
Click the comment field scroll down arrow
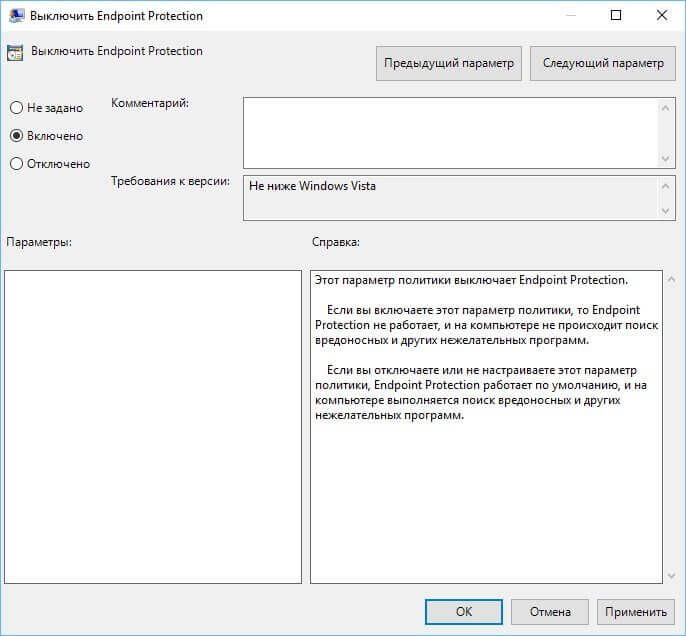665,159
